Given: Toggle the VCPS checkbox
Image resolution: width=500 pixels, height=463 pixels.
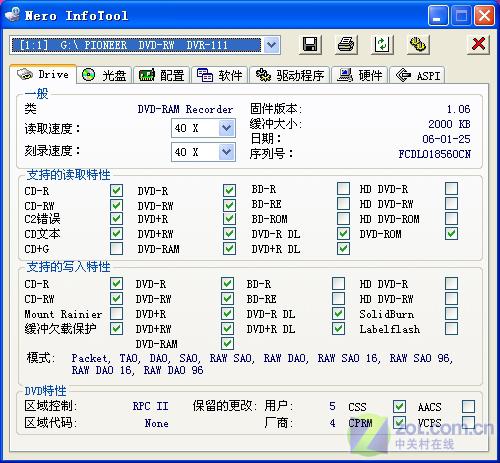Looking at the screenshot, I should click(x=468, y=422).
